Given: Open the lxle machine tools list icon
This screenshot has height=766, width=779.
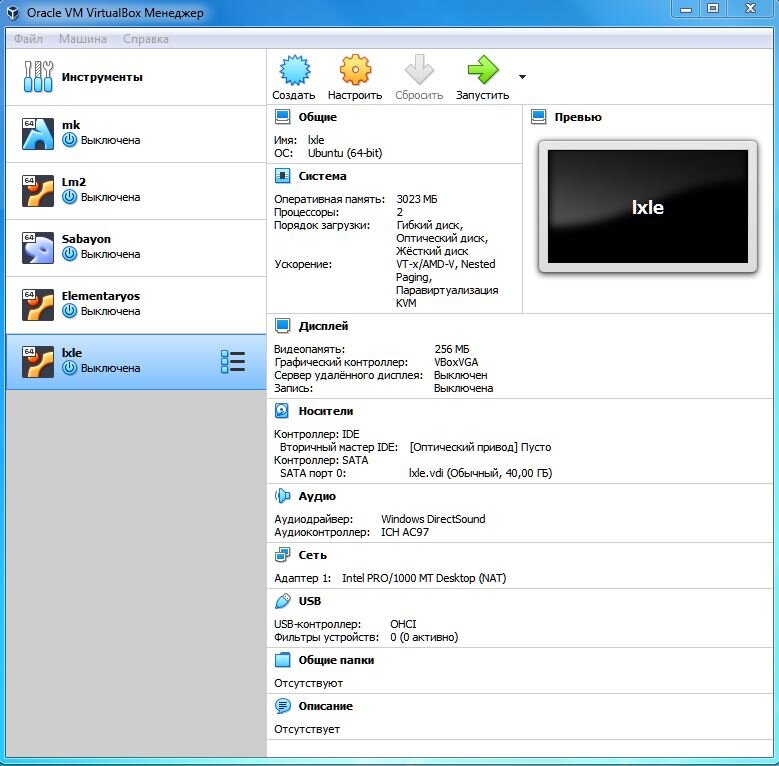Looking at the screenshot, I should [x=233, y=361].
